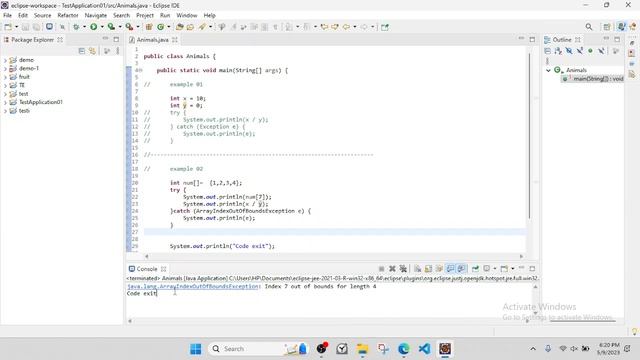Viewport: 640px width, 360px height.
Task: Click the editor horizontal scrollbar
Action: [x=333, y=256]
